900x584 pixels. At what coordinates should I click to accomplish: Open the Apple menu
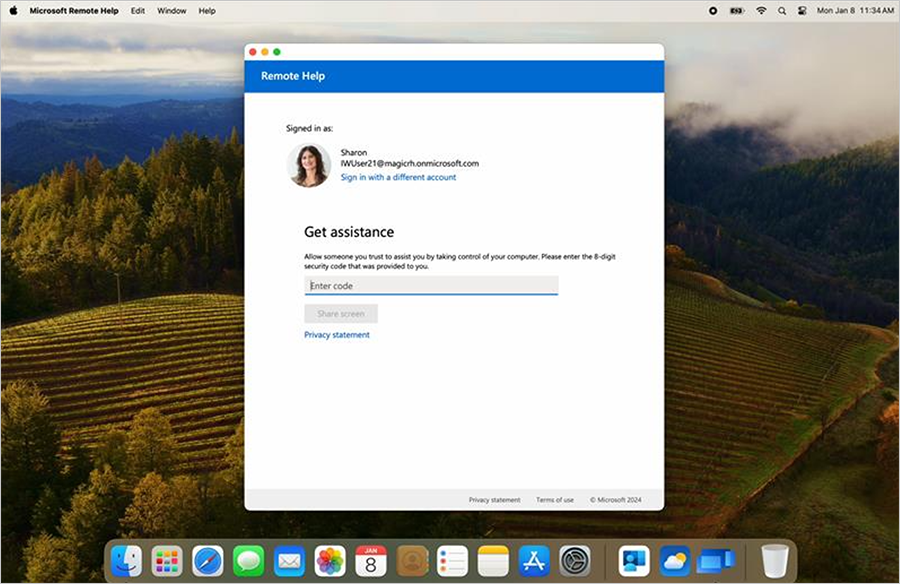(13, 10)
